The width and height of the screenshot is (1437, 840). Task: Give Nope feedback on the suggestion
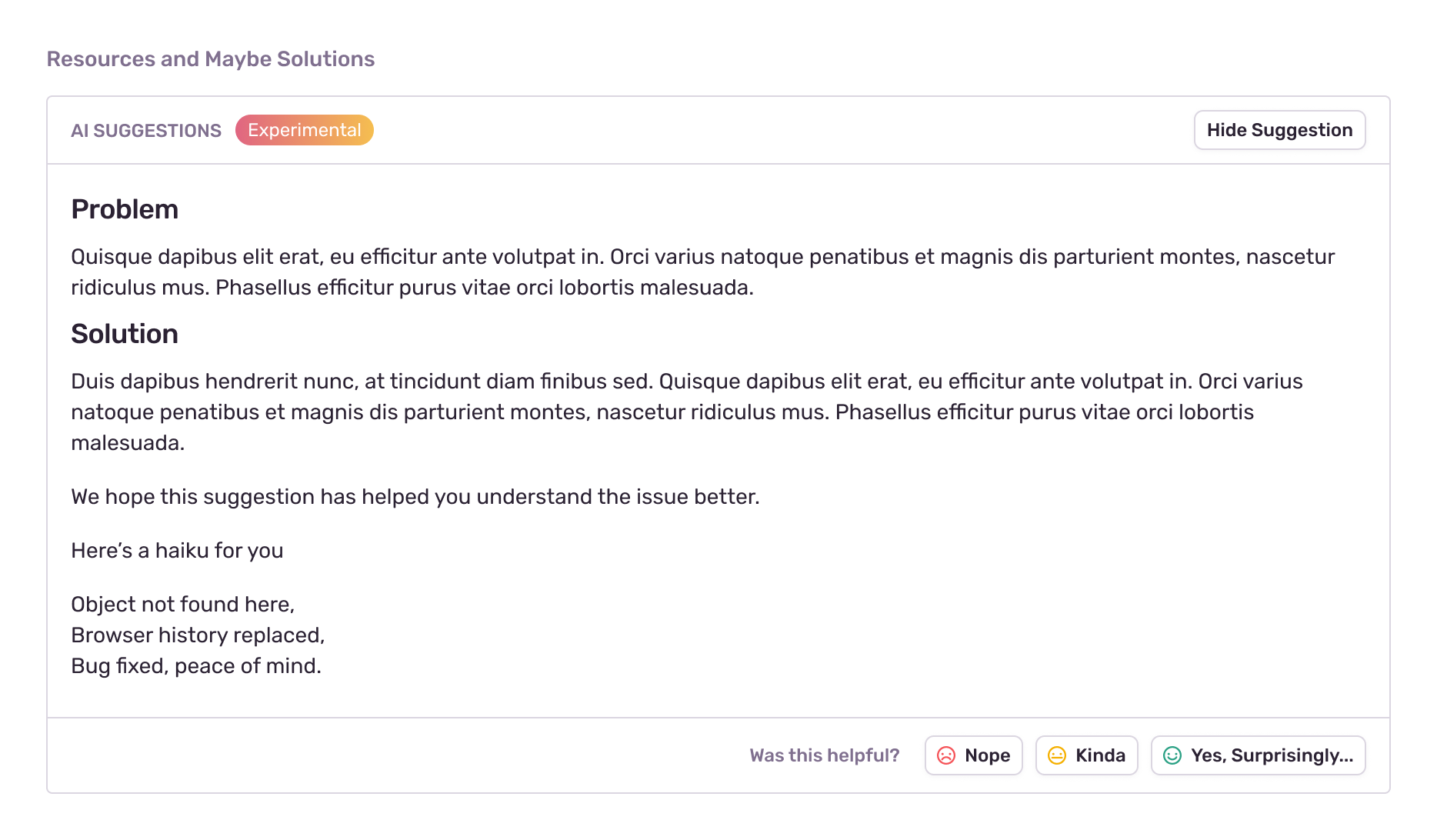point(973,755)
